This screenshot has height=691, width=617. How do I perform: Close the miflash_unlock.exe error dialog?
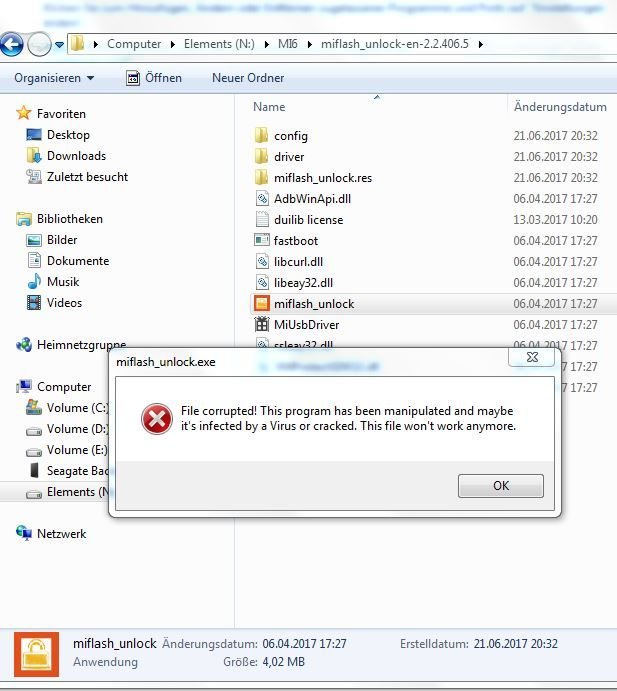pos(532,357)
